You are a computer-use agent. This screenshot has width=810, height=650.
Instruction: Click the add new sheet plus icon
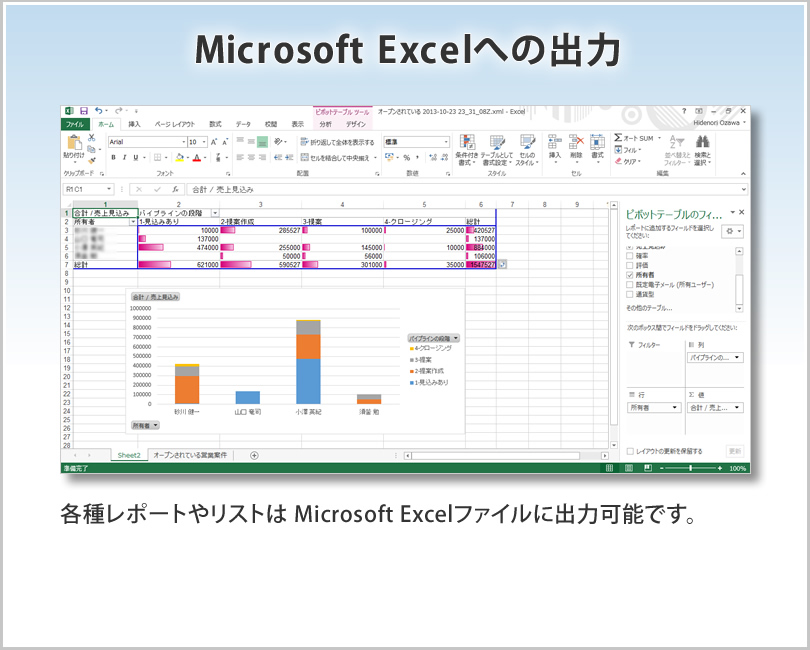(x=254, y=455)
